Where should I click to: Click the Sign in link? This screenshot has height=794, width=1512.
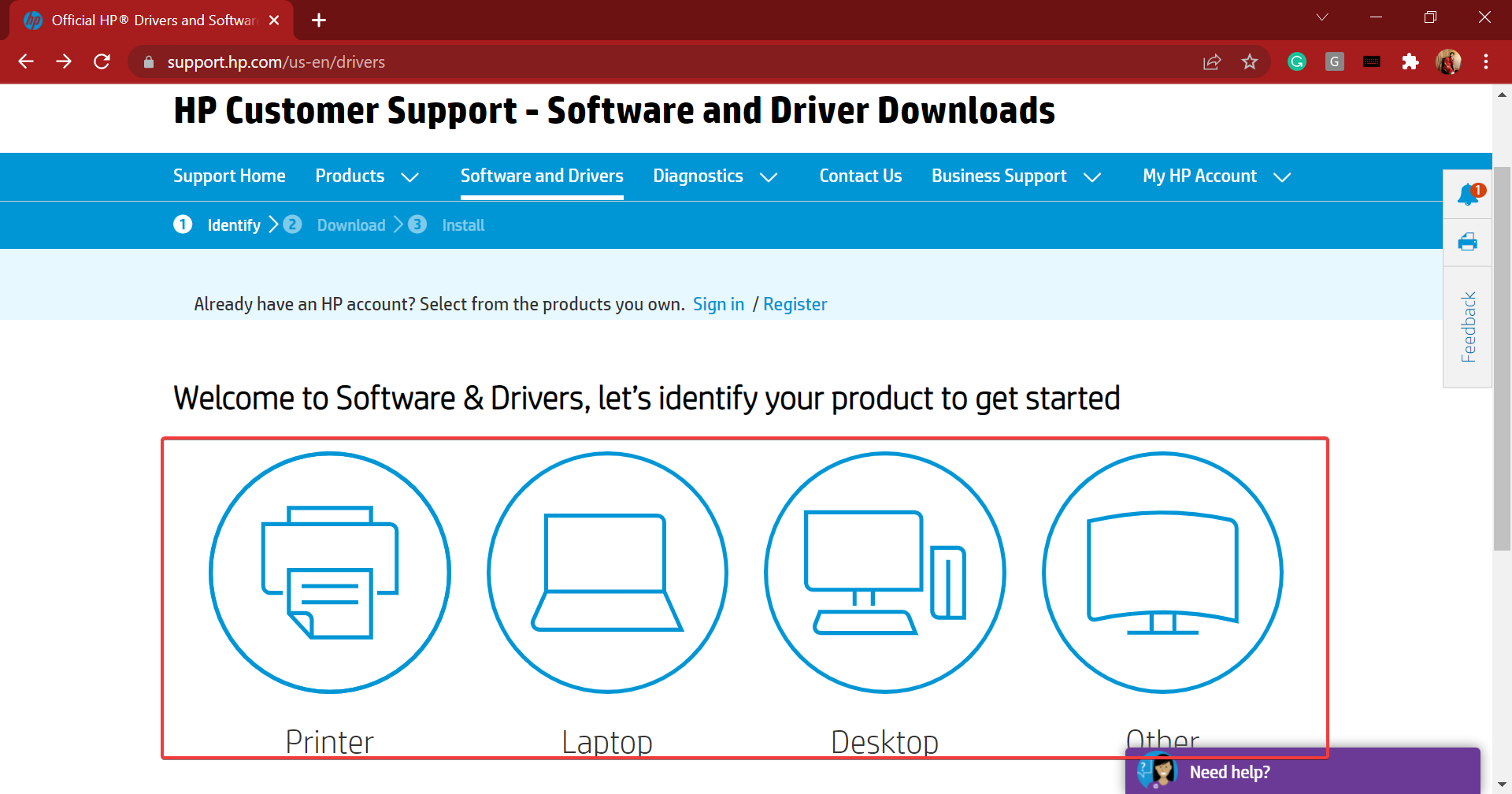coord(718,304)
